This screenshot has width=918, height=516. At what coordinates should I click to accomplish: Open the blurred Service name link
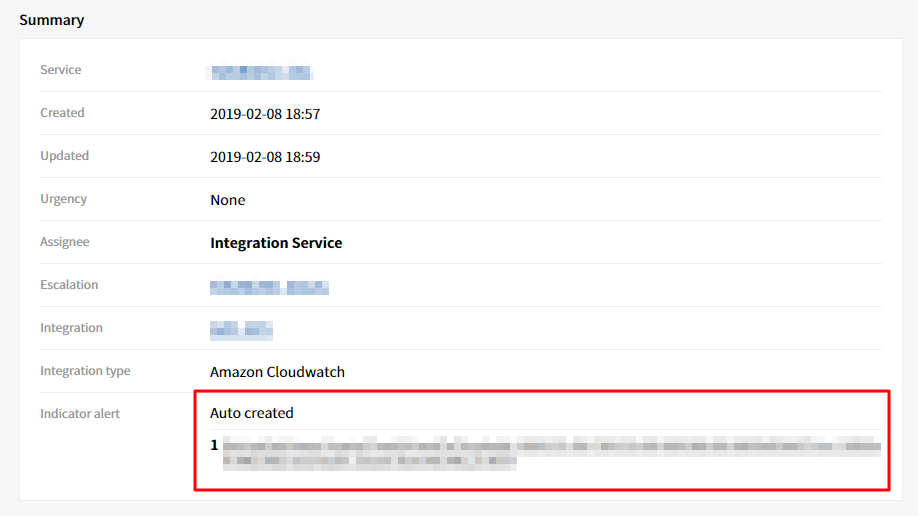tap(260, 72)
